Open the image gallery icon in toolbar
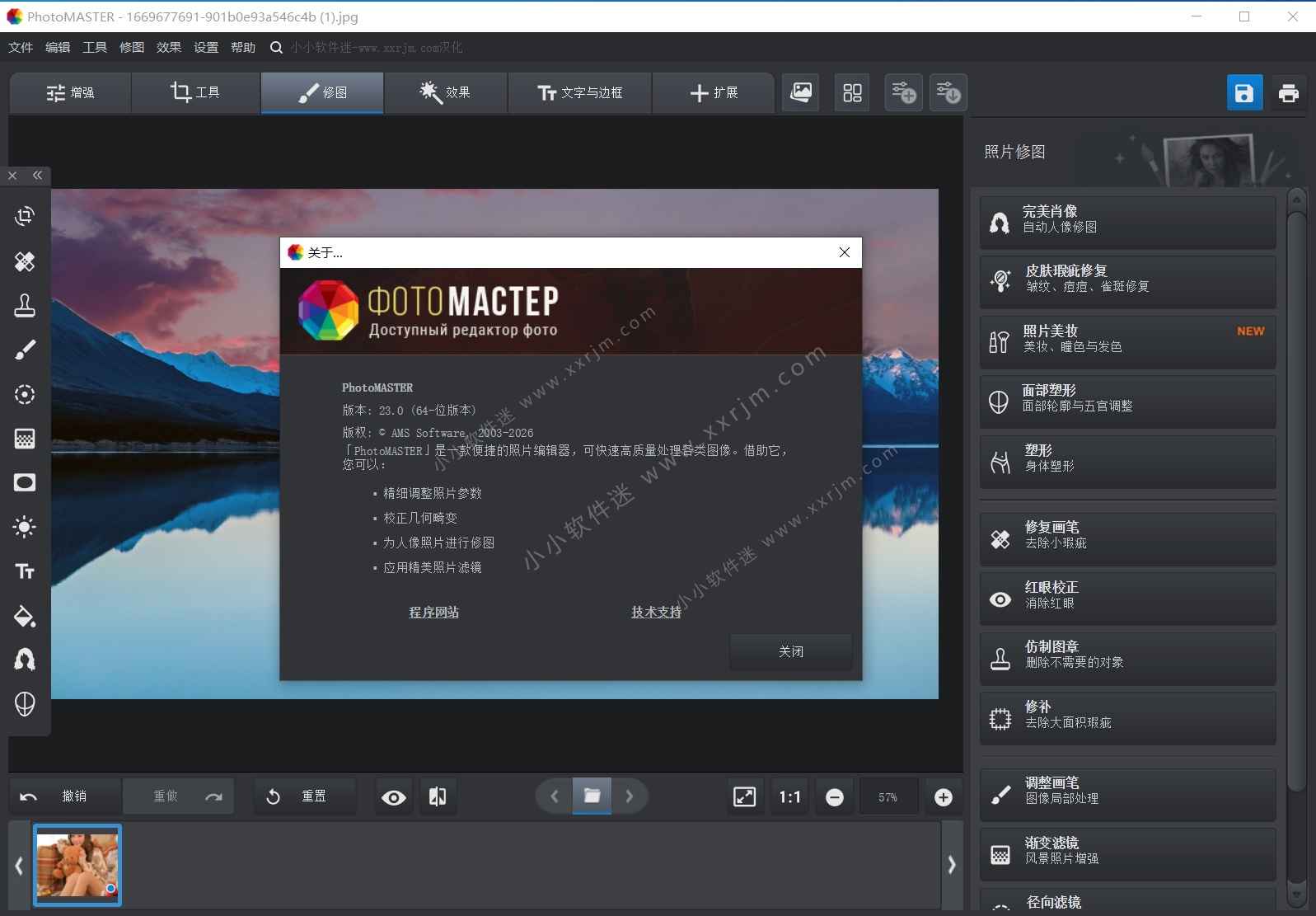The width and height of the screenshot is (1316, 916). (x=801, y=92)
